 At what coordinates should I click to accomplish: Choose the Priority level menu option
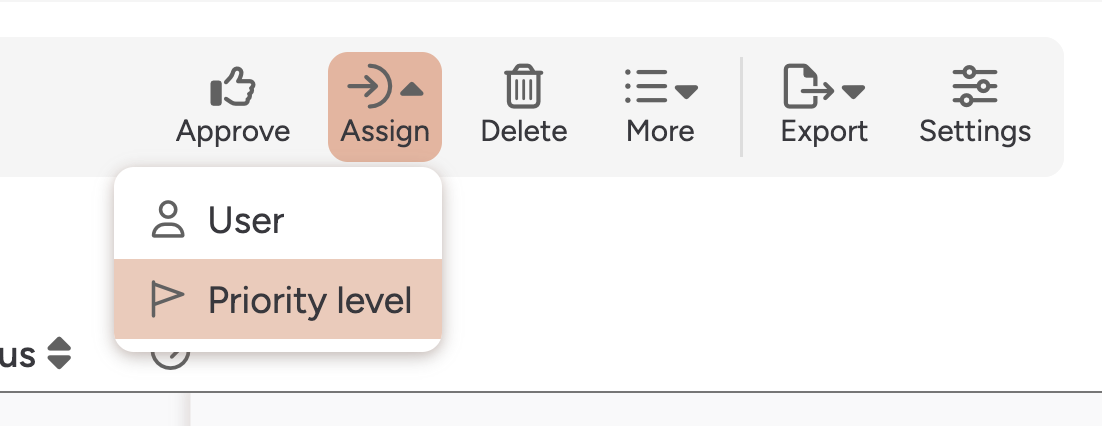click(x=310, y=300)
